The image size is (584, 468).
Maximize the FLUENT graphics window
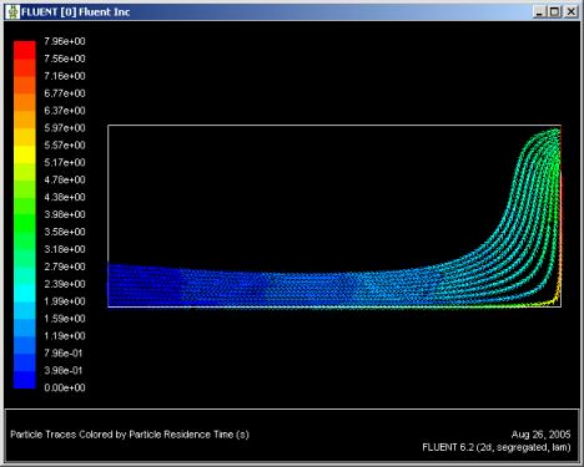[555, 12]
